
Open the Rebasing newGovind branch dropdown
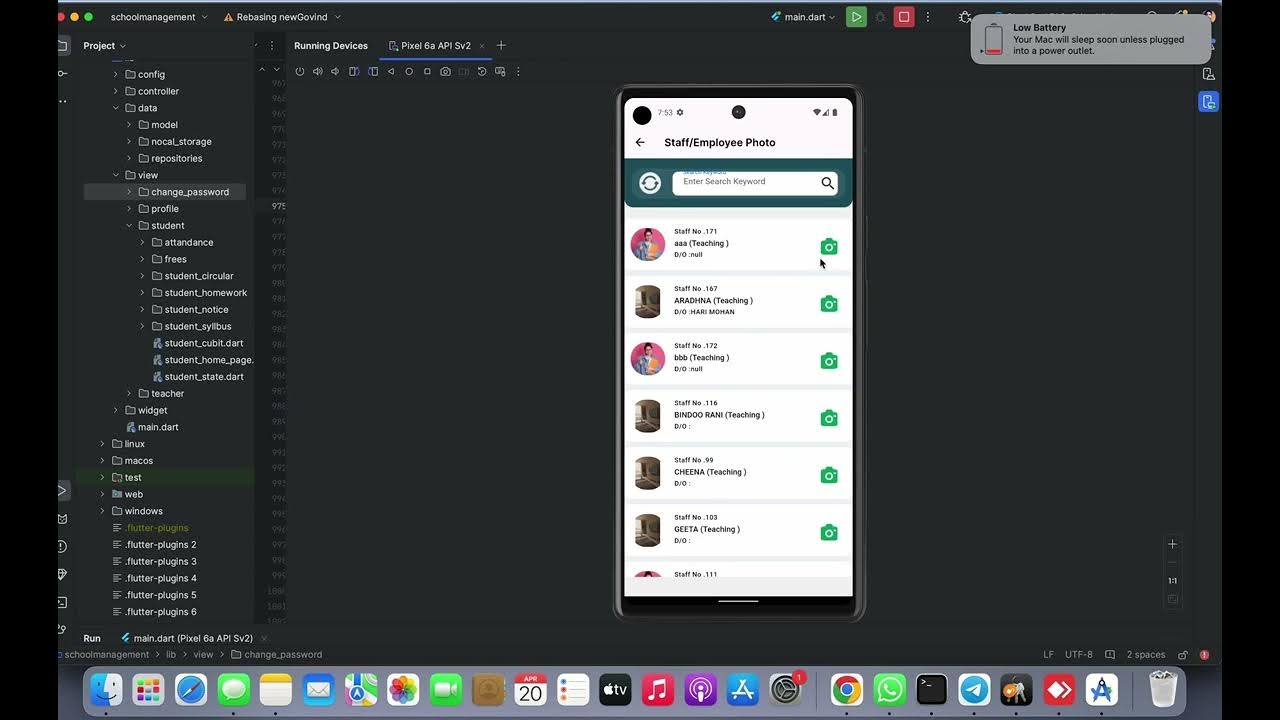tap(282, 17)
